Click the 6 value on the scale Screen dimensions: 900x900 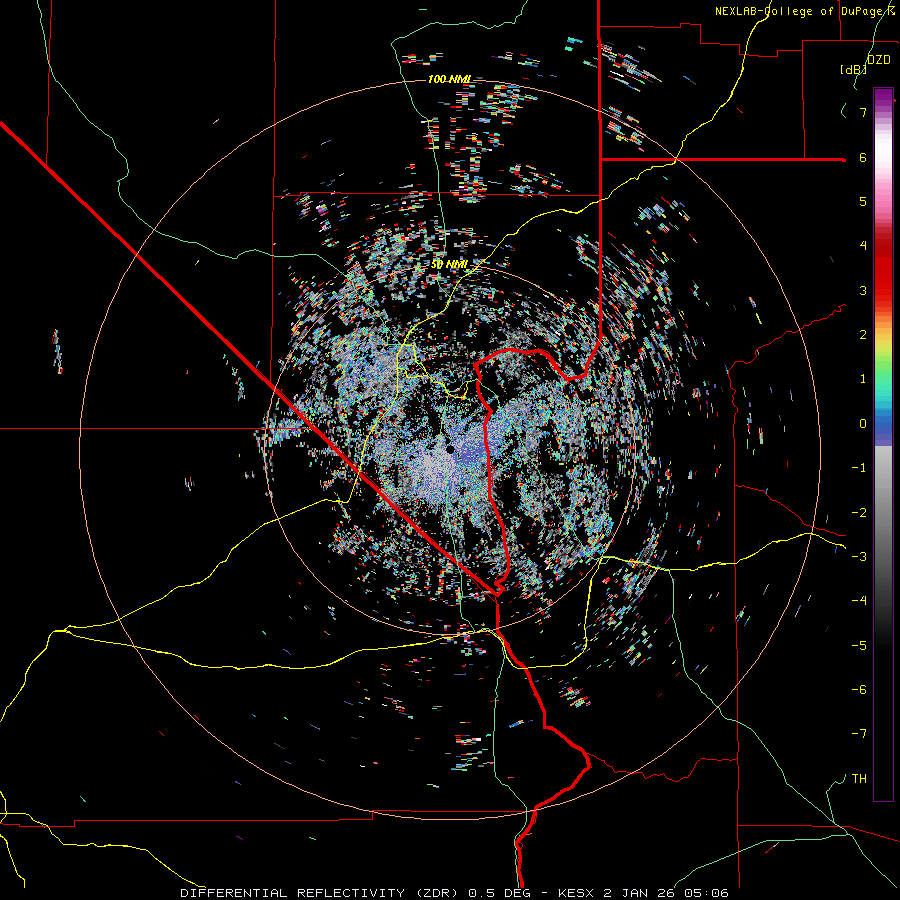[x=863, y=157]
